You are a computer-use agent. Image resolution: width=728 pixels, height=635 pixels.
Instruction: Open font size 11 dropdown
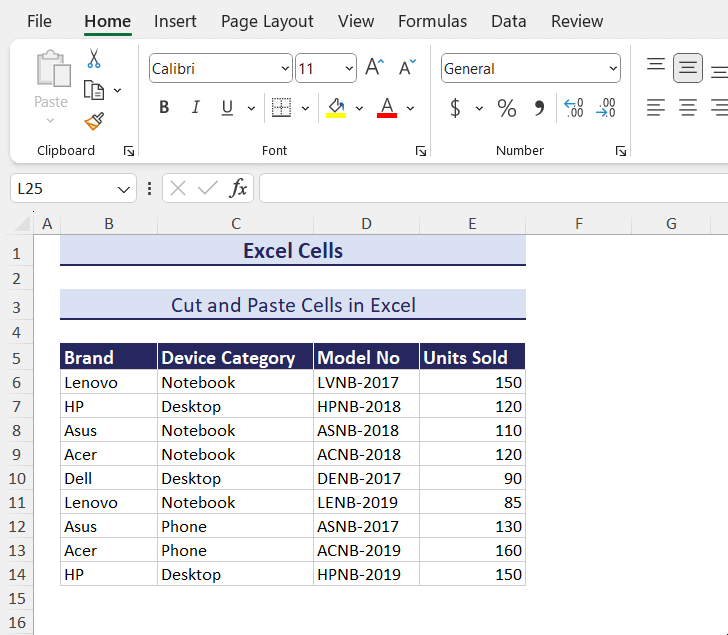pos(349,69)
